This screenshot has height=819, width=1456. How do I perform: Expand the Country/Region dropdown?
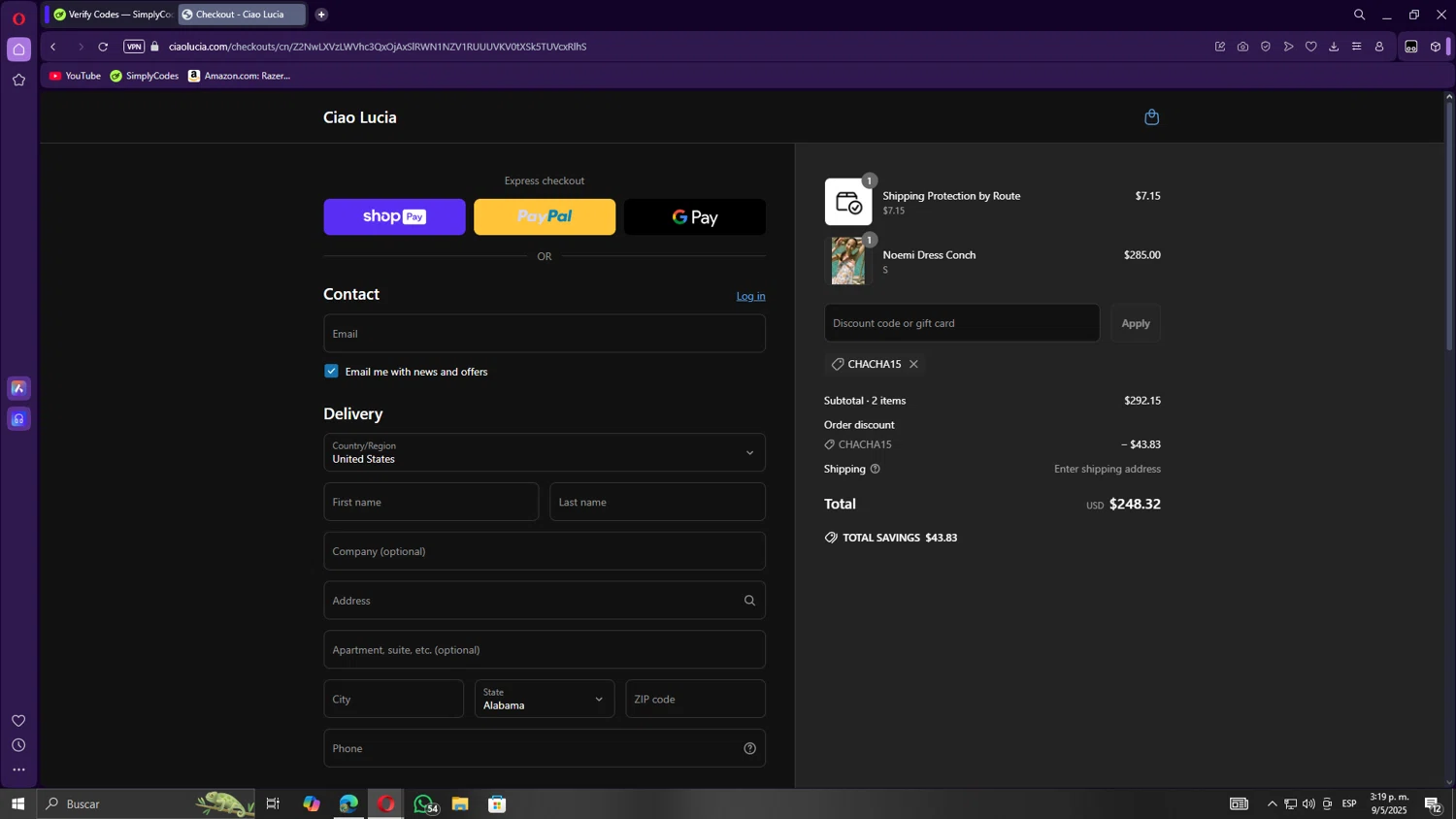coord(545,452)
